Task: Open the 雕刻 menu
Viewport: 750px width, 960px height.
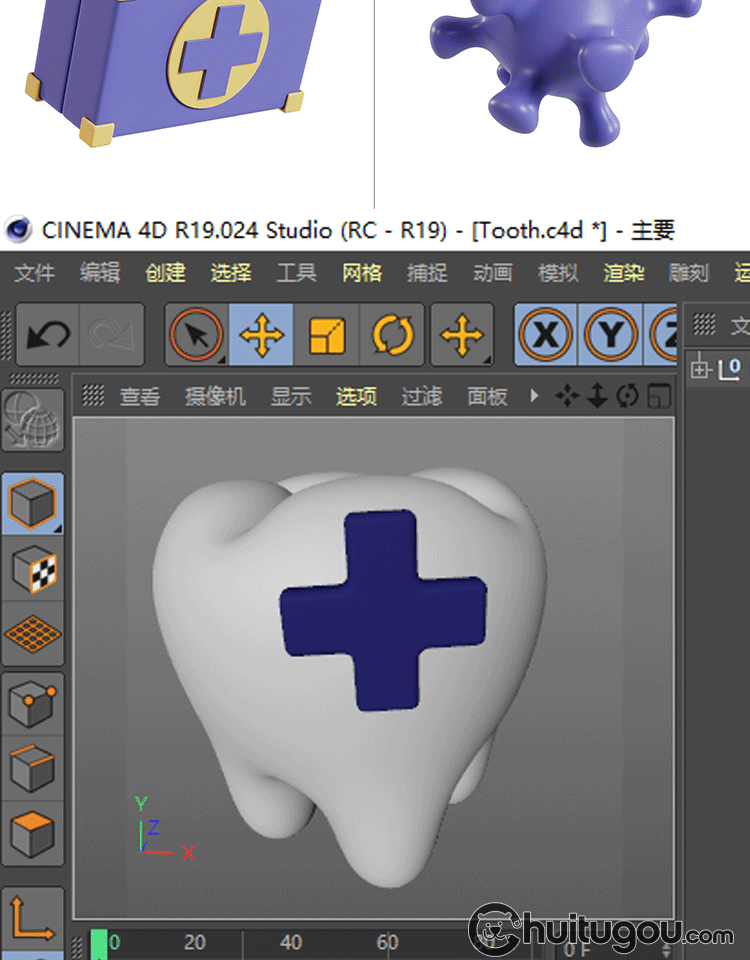Action: coord(689,272)
